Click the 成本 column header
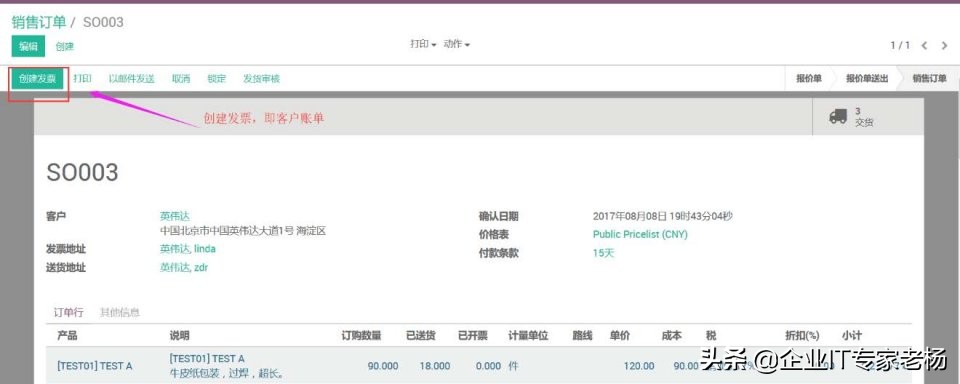 tap(672, 336)
